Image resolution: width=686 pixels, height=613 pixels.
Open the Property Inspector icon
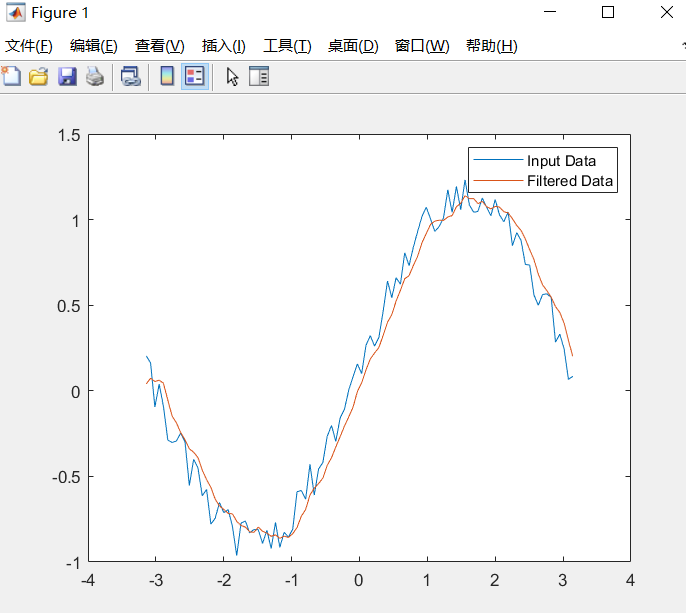259,76
